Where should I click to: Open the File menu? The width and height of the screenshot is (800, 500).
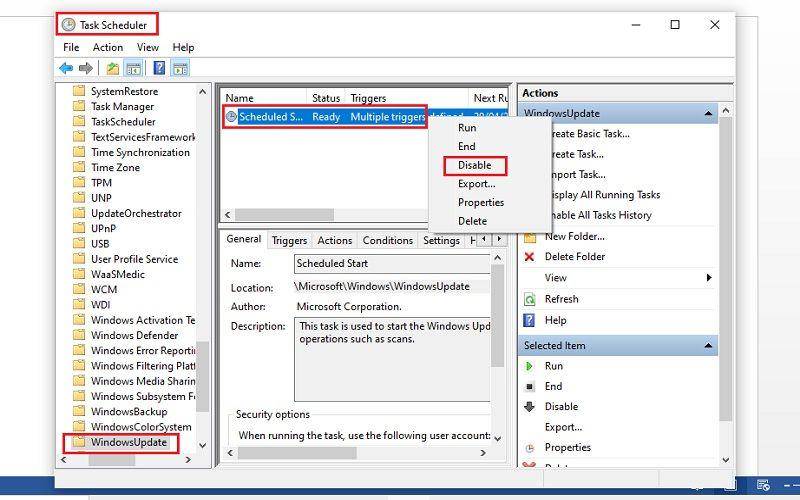point(71,47)
